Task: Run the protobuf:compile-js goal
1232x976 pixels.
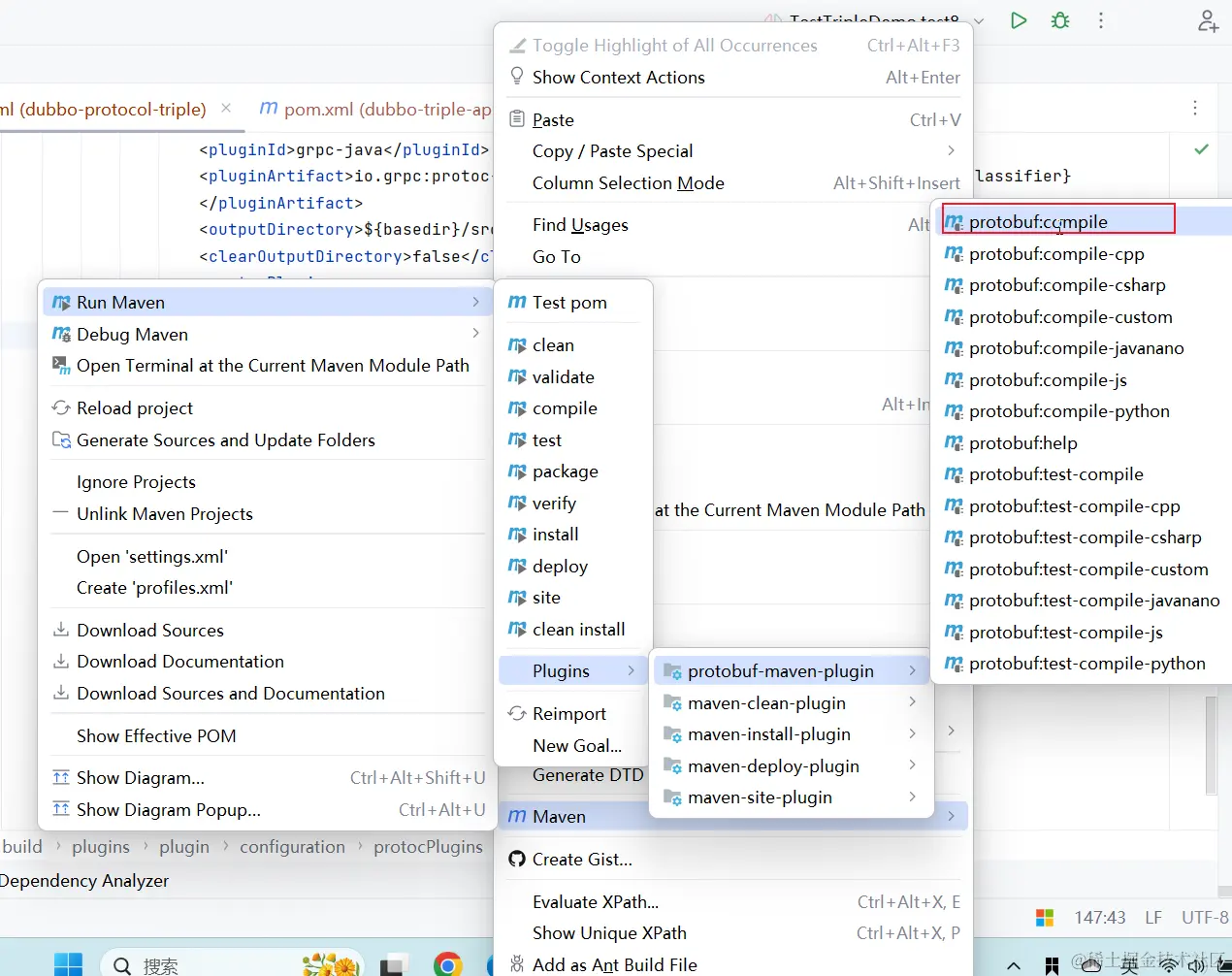Action: 1084,380
